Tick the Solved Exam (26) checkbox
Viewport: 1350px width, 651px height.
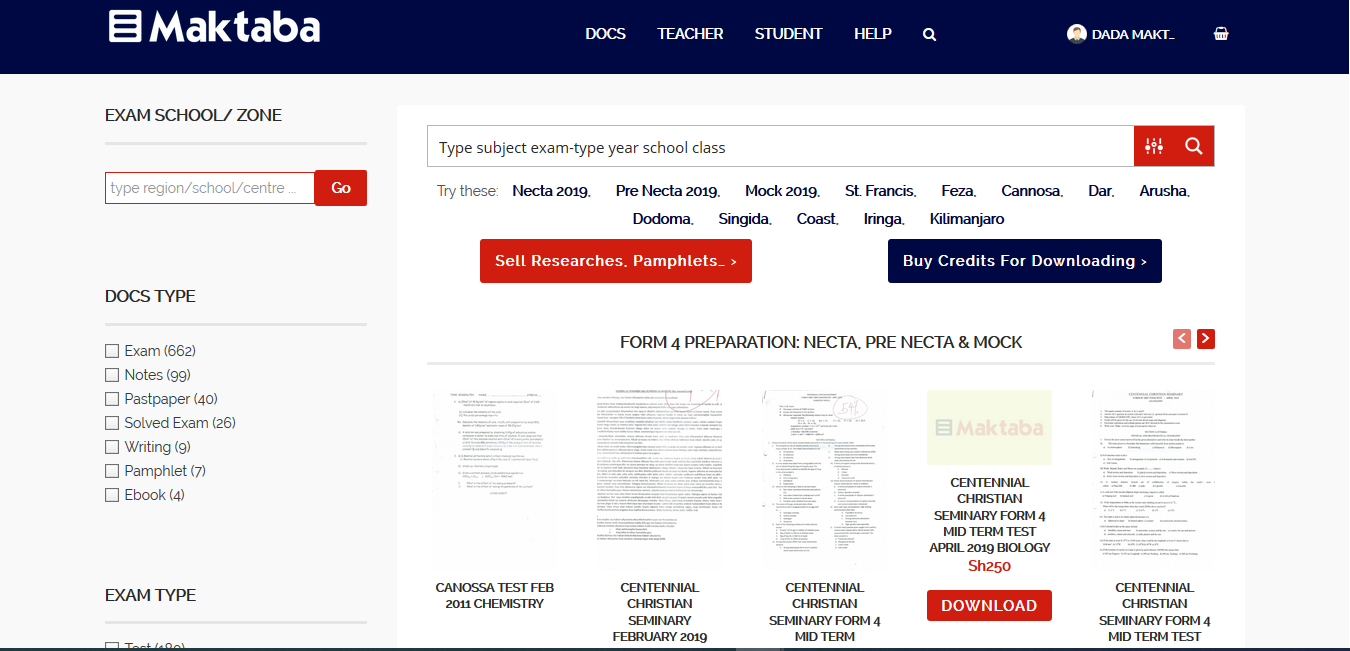pos(112,423)
